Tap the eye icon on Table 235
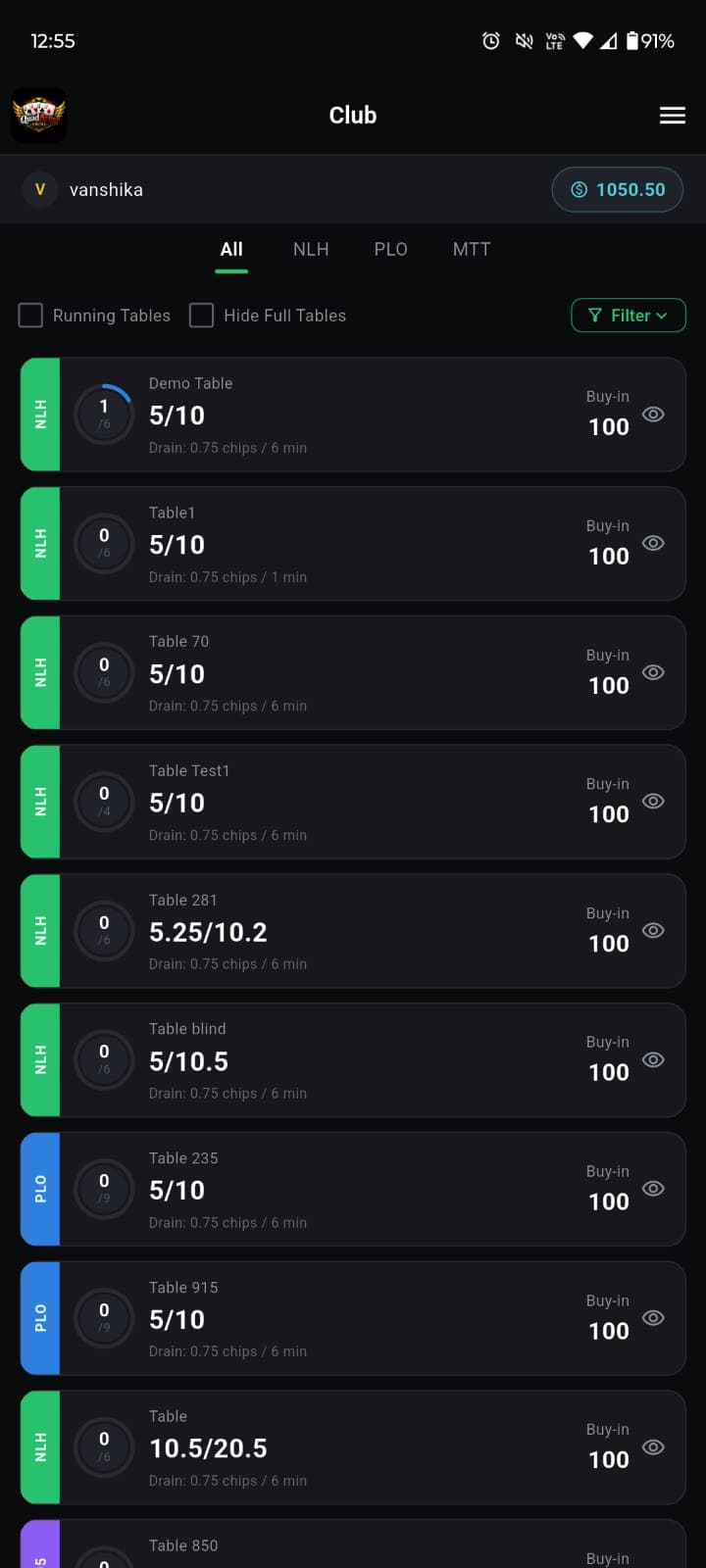The height and width of the screenshot is (1568, 706). 653,1189
